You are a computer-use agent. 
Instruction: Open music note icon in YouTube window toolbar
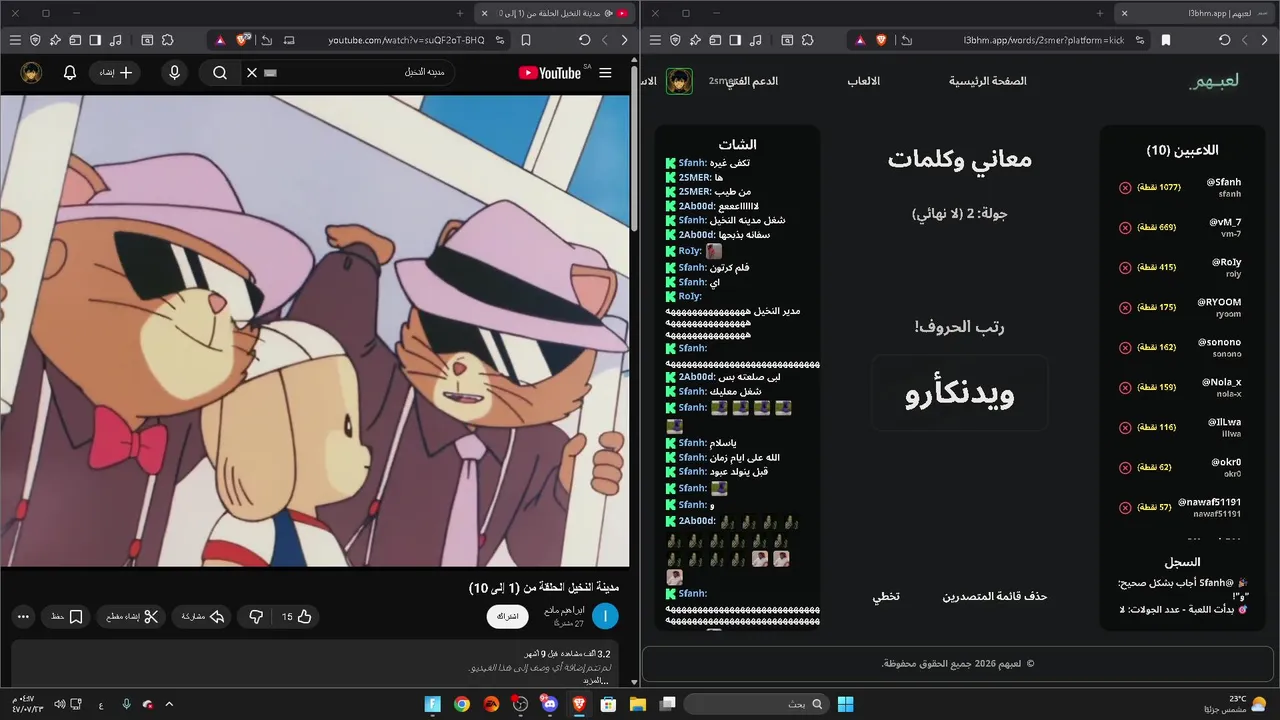tap(115, 40)
